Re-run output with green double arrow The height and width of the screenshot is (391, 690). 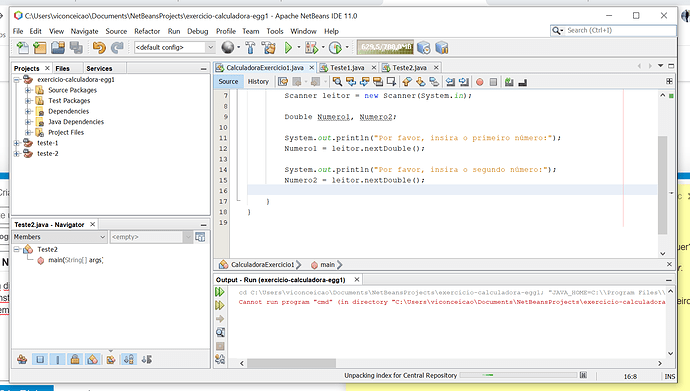point(220,292)
